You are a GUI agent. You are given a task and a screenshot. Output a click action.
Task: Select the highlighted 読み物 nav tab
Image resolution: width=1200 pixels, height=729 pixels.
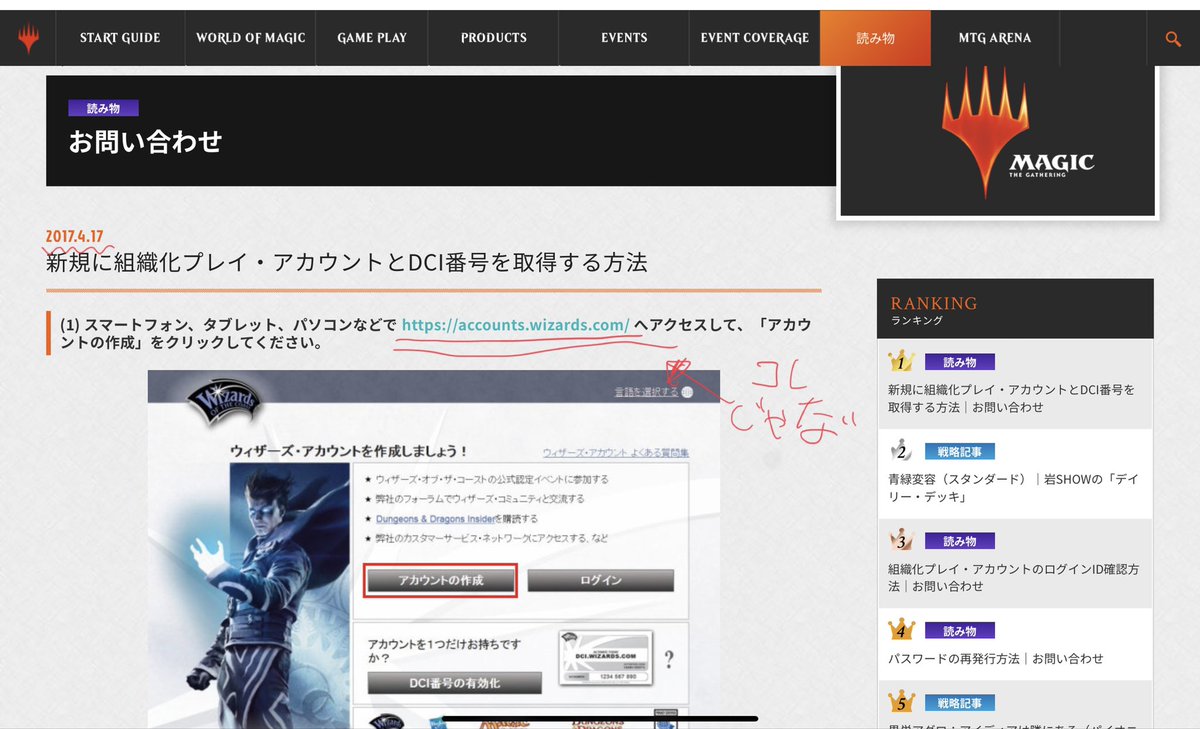(x=875, y=38)
